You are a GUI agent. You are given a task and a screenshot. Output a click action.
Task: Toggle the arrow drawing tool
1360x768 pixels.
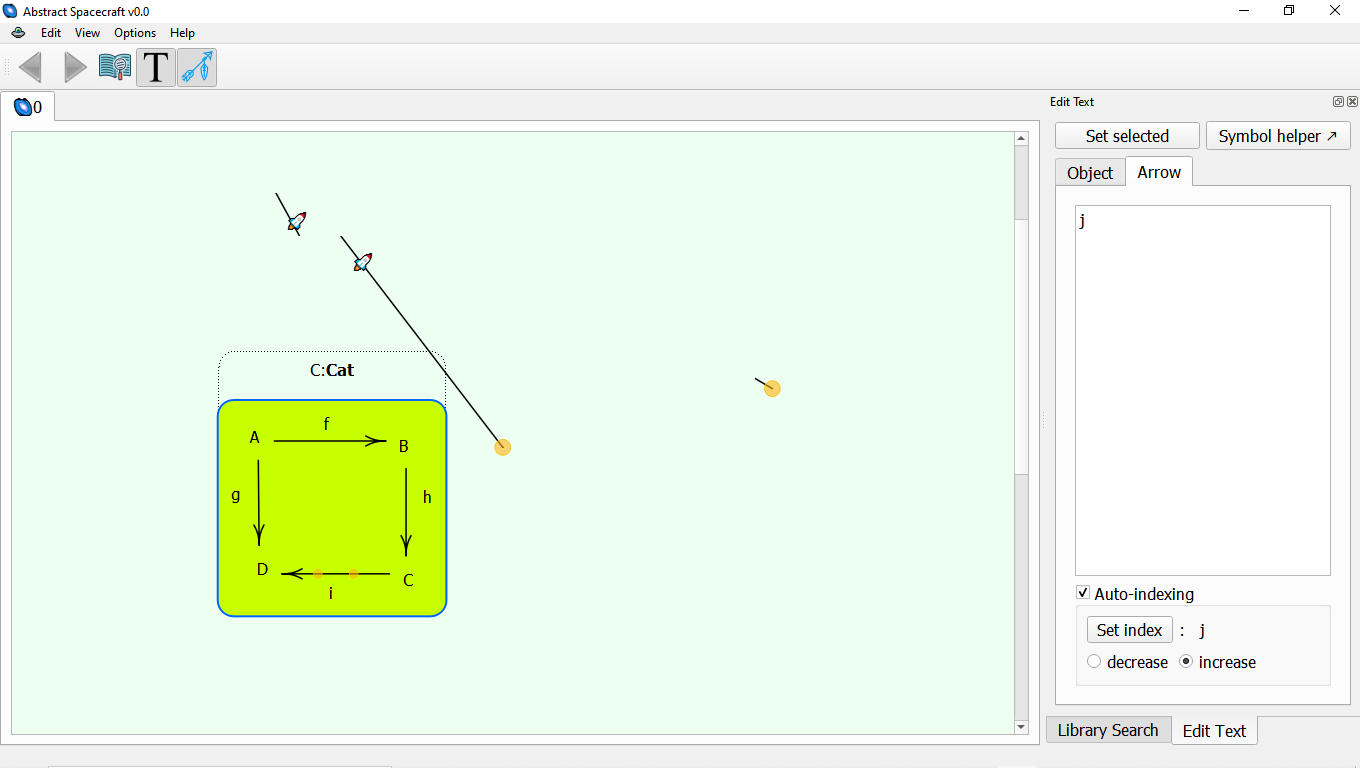(x=197, y=68)
